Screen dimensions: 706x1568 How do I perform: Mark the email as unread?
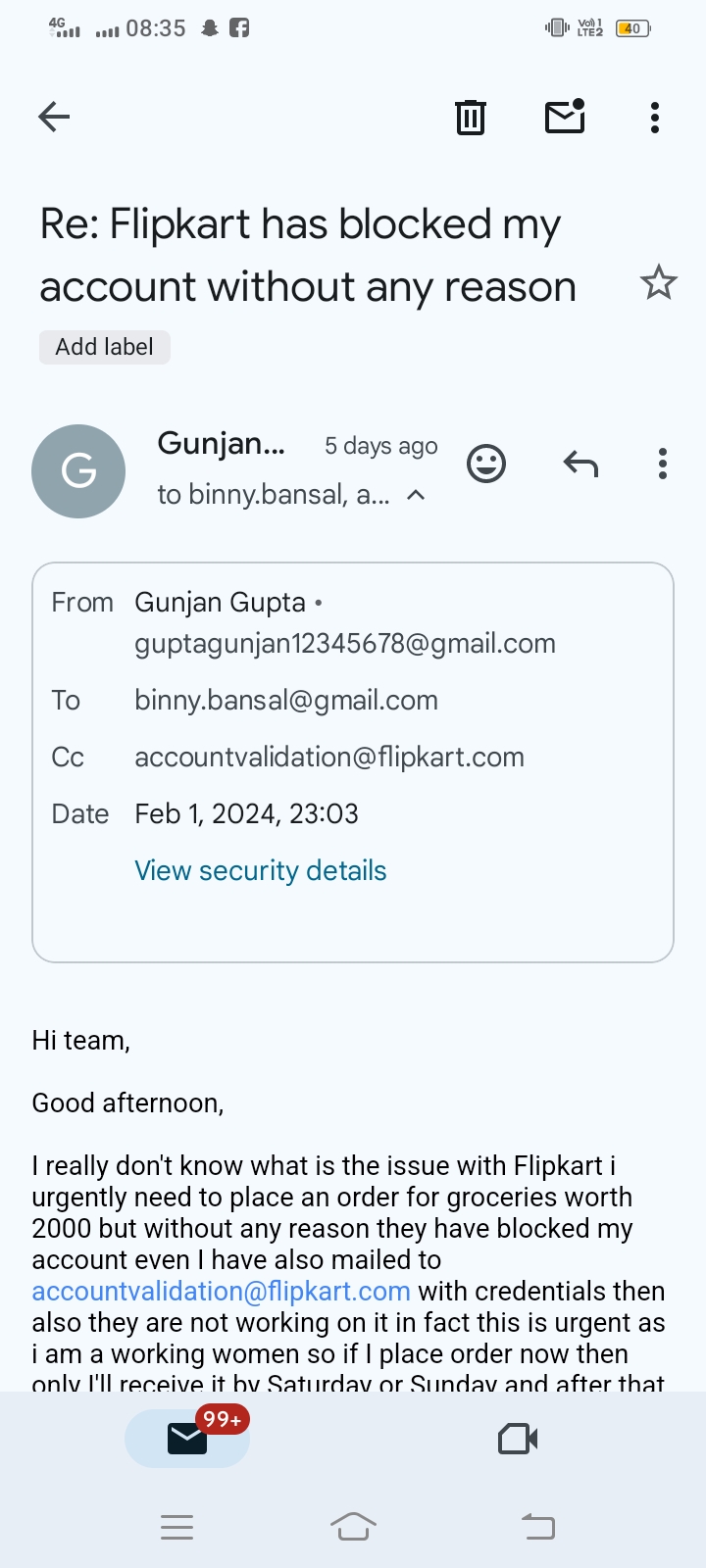[x=565, y=117]
